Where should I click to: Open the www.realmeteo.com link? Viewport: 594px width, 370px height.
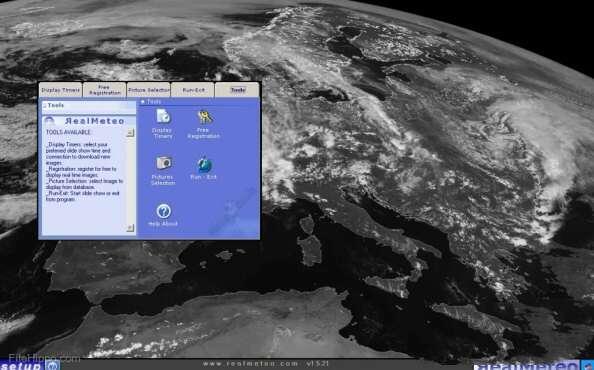[251, 364]
